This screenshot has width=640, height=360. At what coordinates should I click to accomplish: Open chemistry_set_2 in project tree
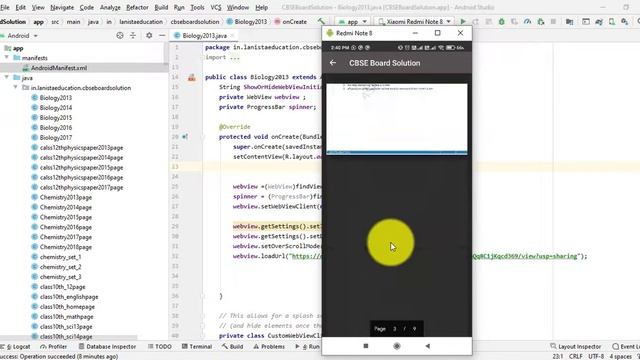(x=60, y=267)
